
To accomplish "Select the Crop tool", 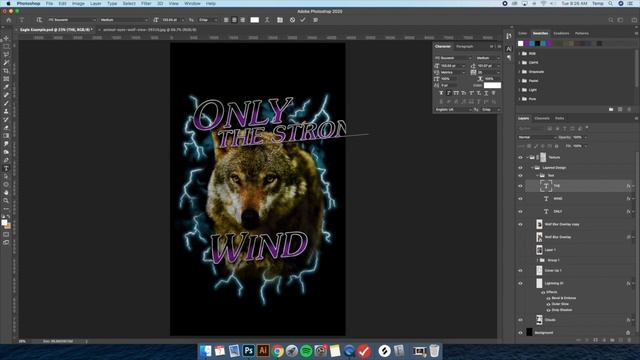I will [x=6, y=71].
